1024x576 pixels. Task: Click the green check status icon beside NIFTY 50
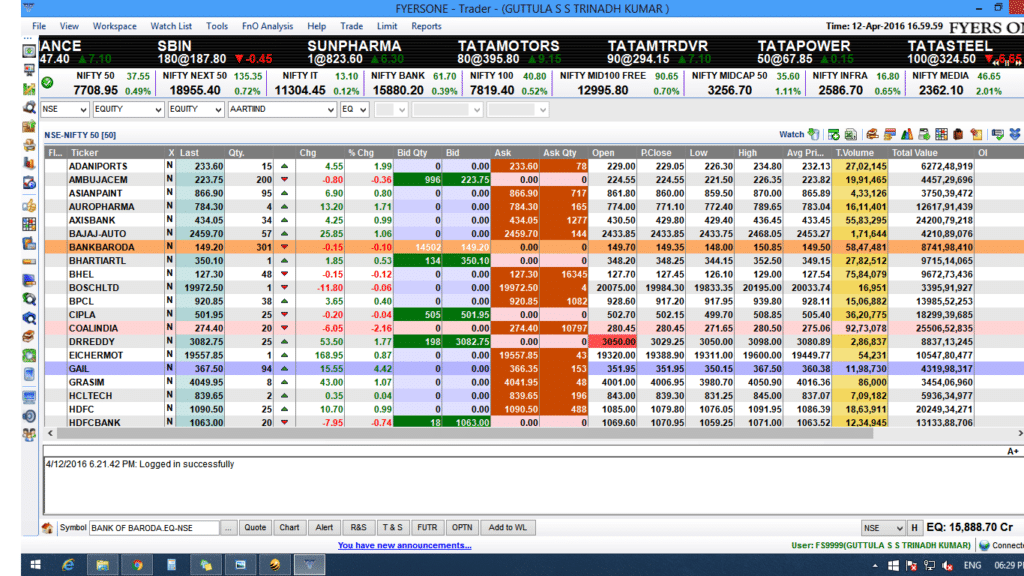48,83
